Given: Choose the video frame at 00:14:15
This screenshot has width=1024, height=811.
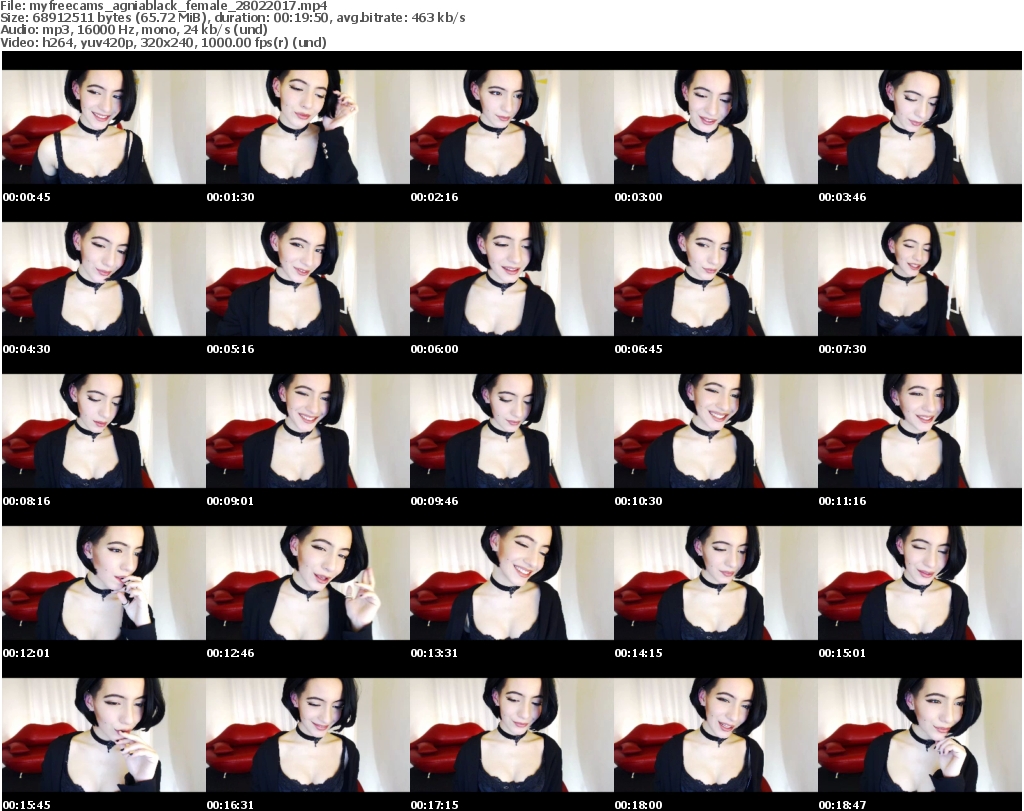Looking at the screenshot, I should [x=716, y=583].
